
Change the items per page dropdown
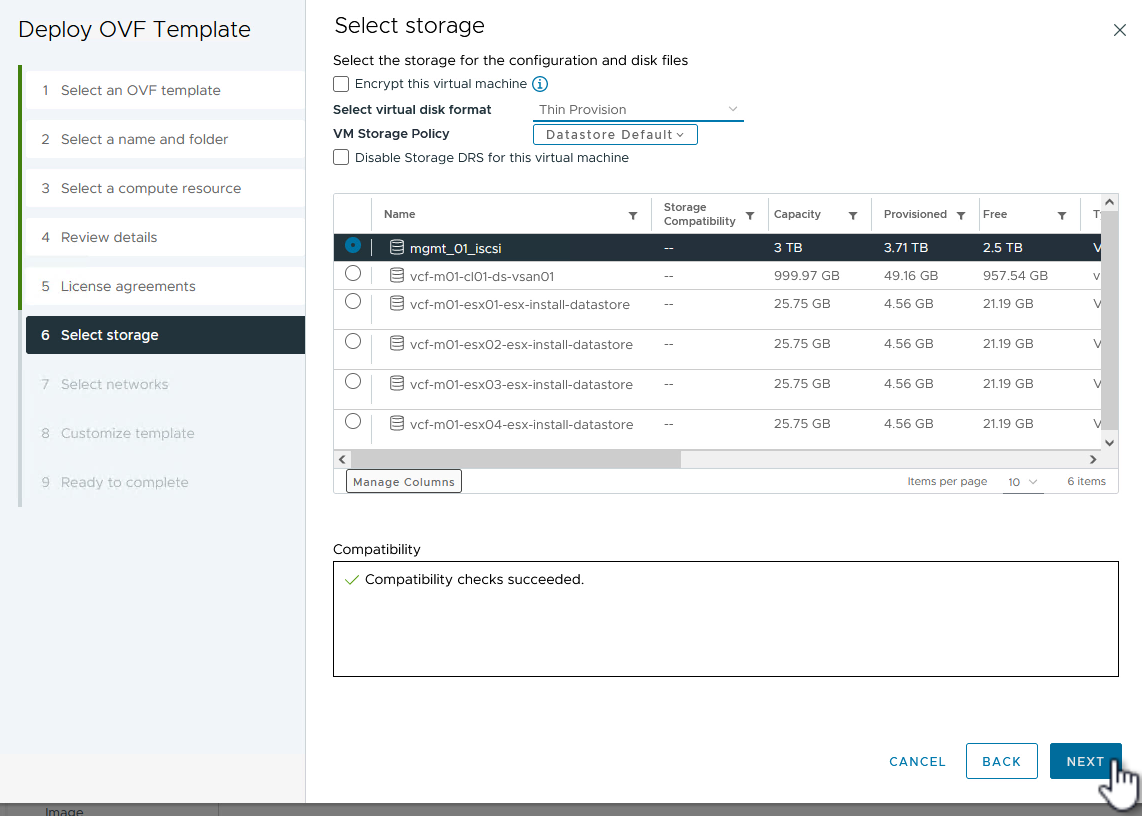click(1022, 482)
